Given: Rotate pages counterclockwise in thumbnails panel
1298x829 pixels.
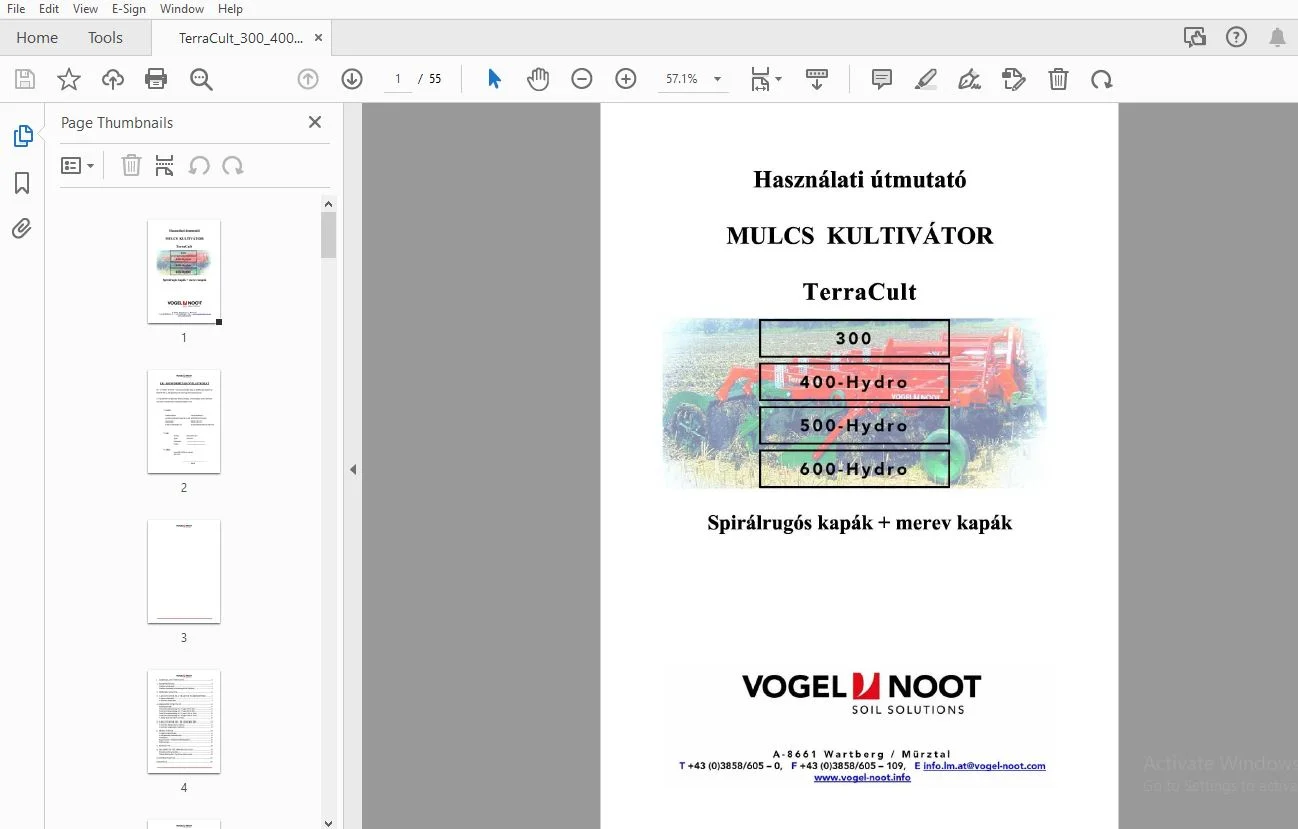Looking at the screenshot, I should [x=199, y=166].
